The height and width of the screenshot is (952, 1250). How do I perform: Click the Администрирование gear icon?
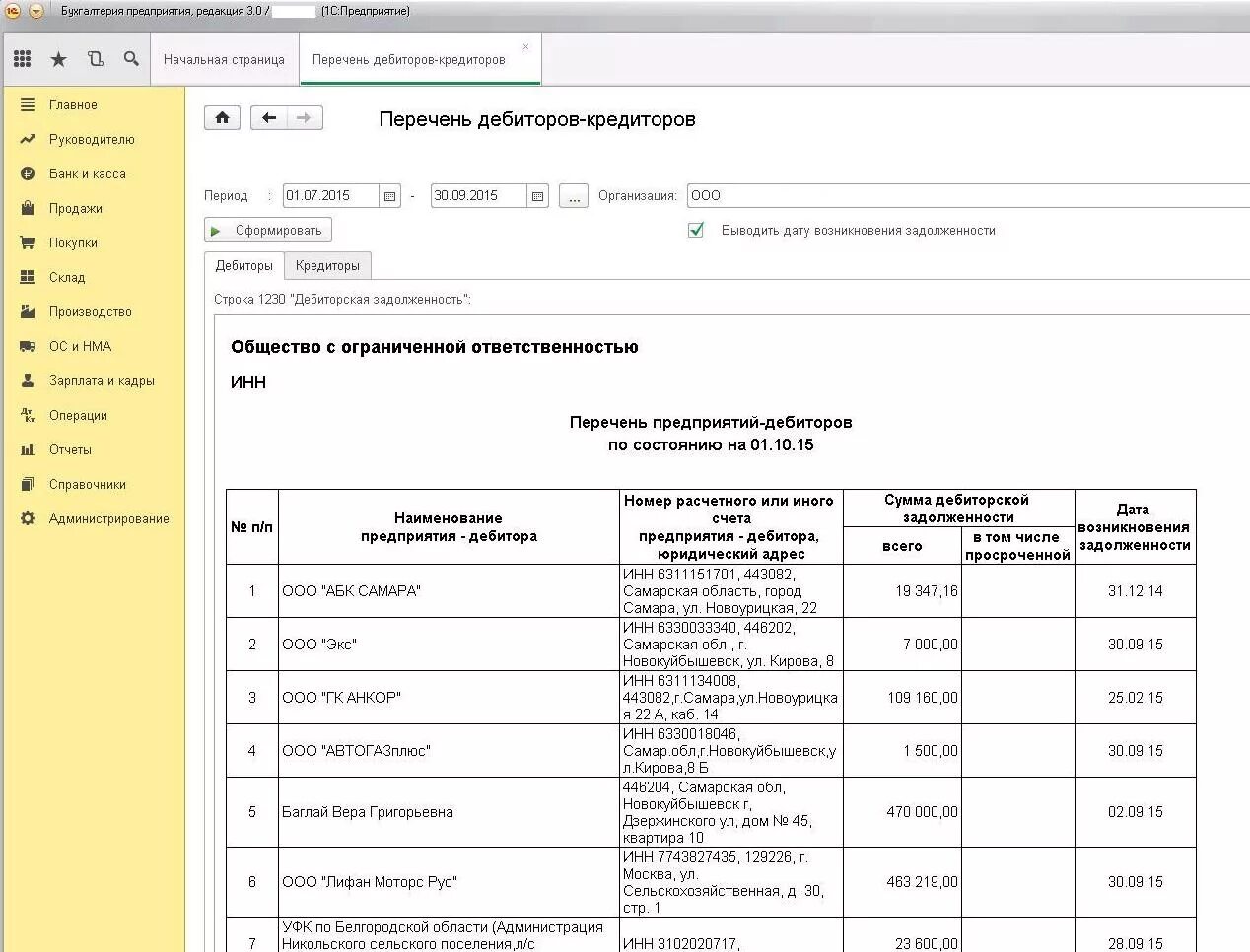point(28,518)
